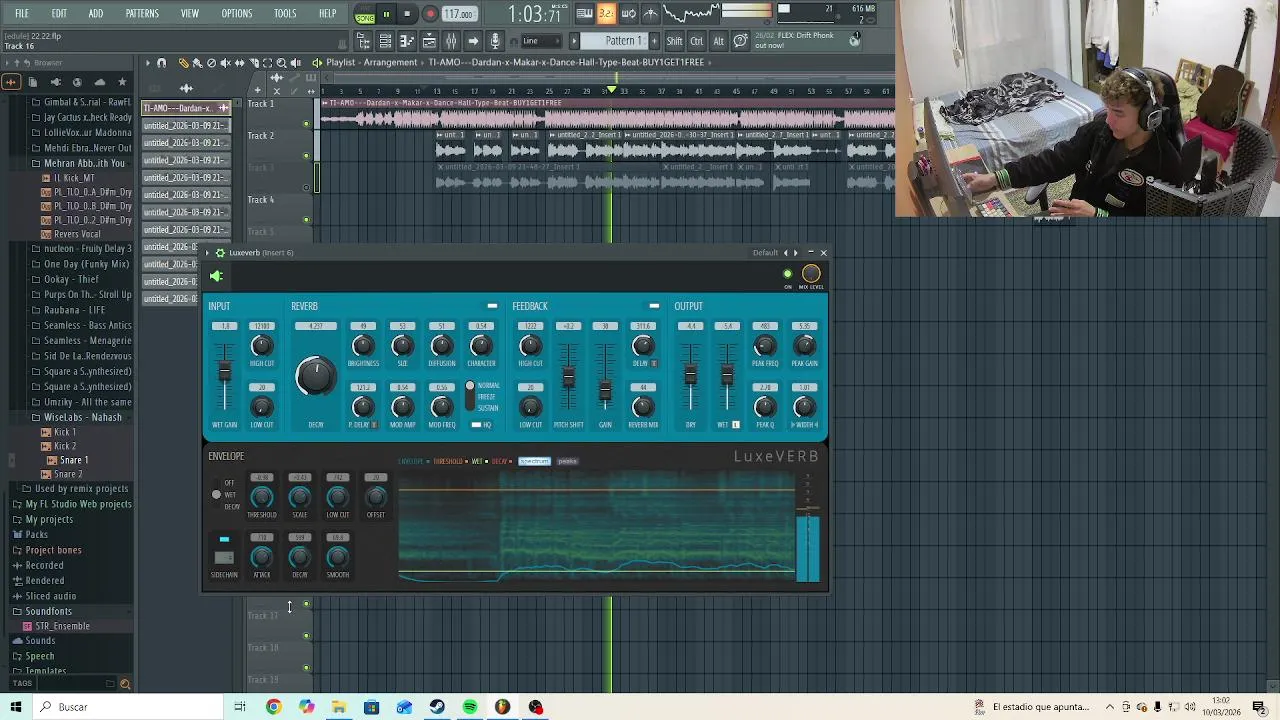Toggle Luxeverb ON indicator light

click(788, 274)
